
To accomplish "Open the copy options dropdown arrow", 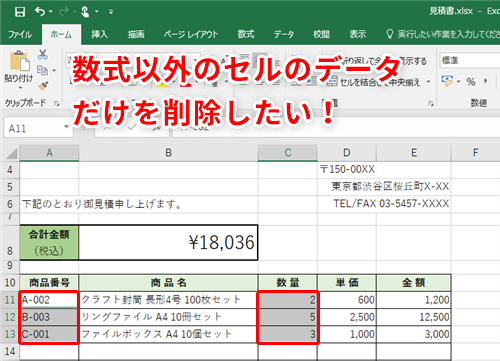I will [x=54, y=70].
